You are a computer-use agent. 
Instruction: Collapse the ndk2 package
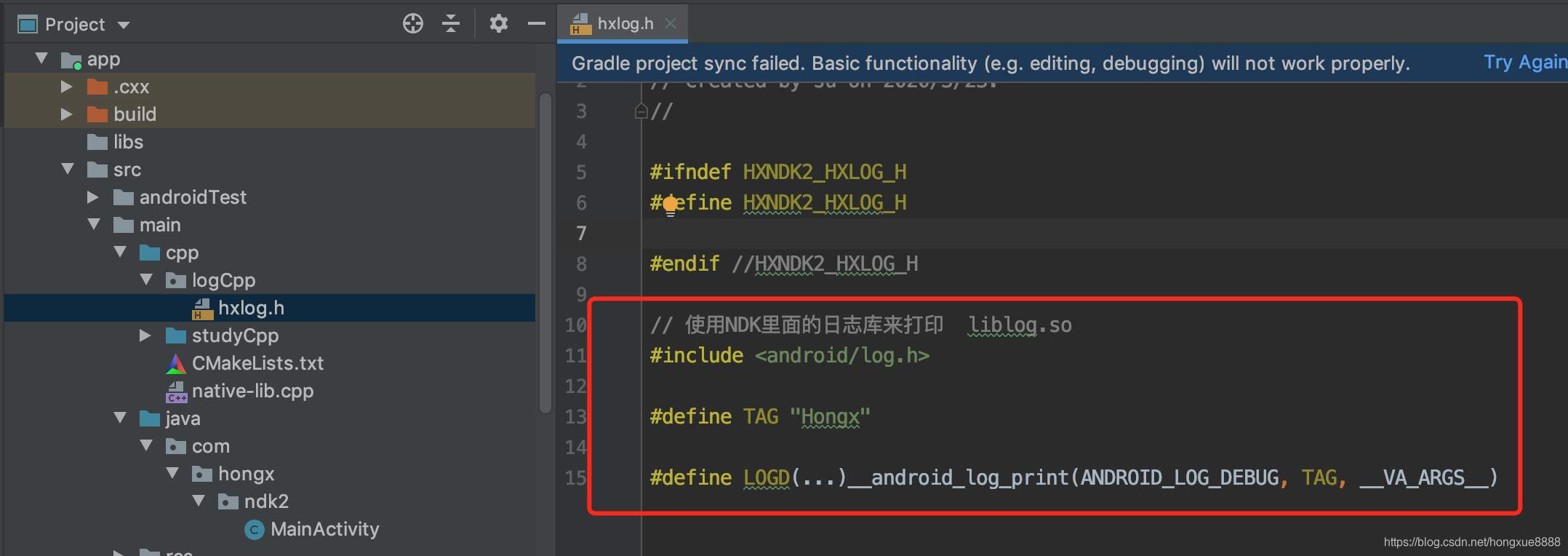[199, 501]
